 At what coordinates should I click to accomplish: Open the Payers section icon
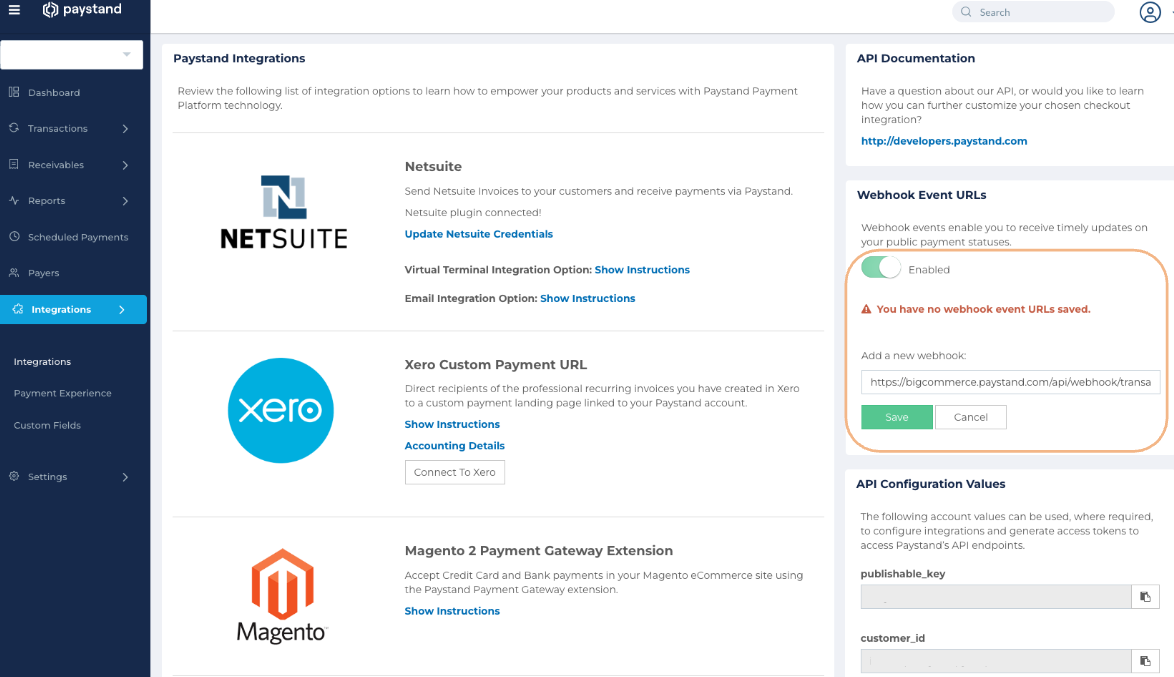pyautogui.click(x=13, y=272)
